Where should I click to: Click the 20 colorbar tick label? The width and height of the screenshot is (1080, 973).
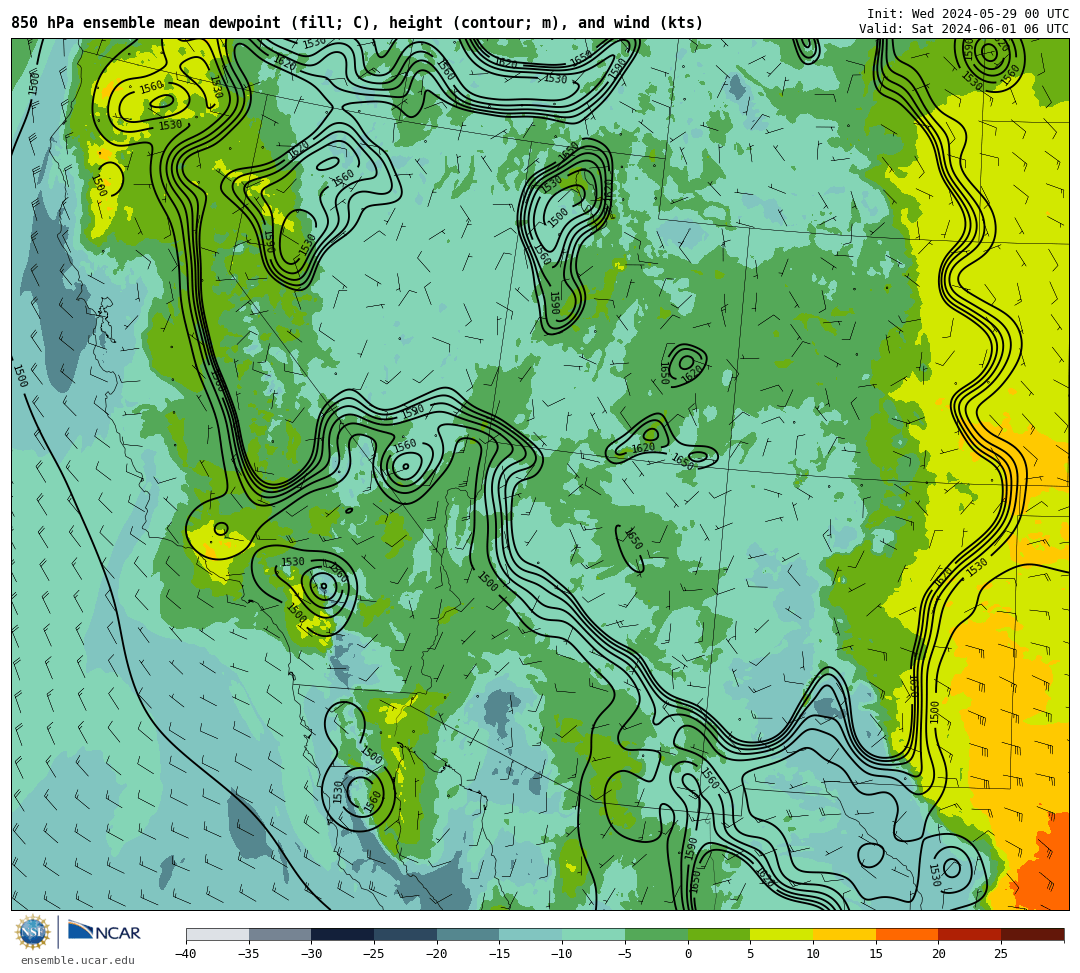click(x=938, y=954)
